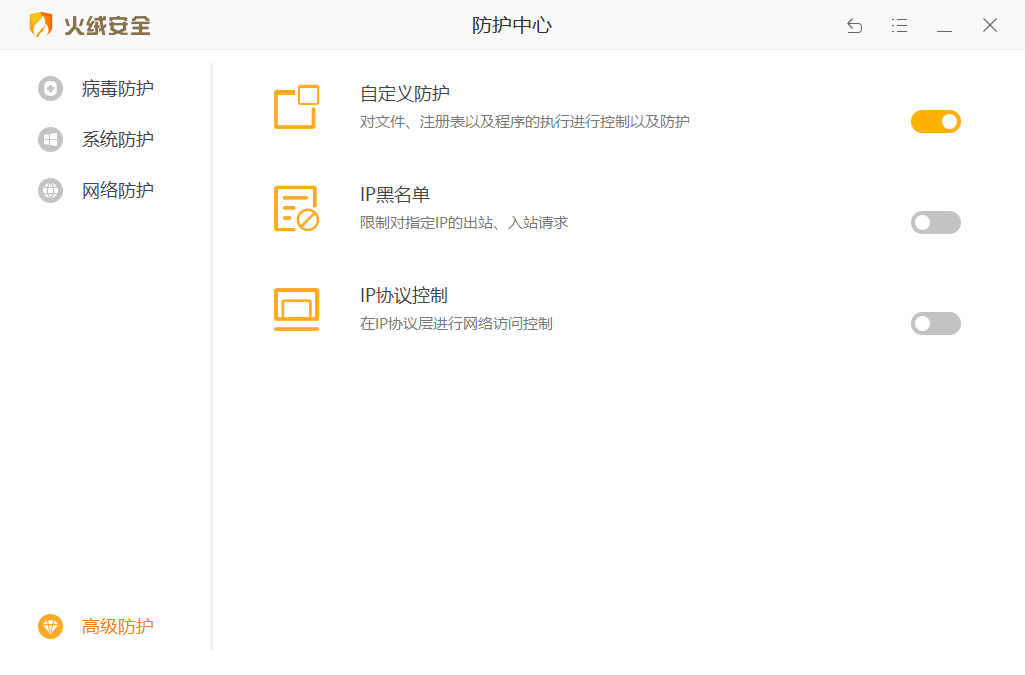Click the IP黑名单 list icon

[297, 208]
